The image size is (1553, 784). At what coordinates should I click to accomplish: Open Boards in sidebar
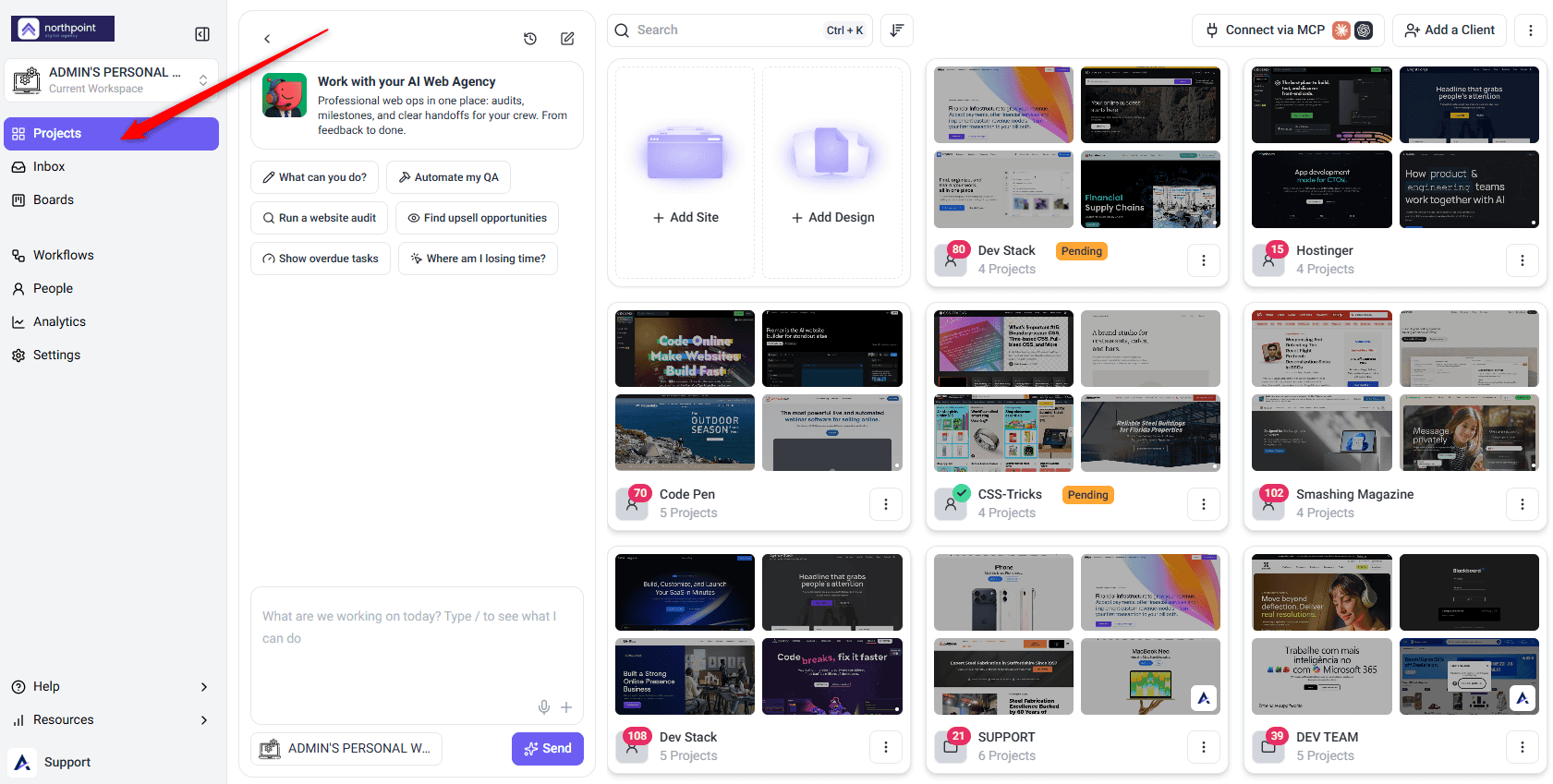112,200
